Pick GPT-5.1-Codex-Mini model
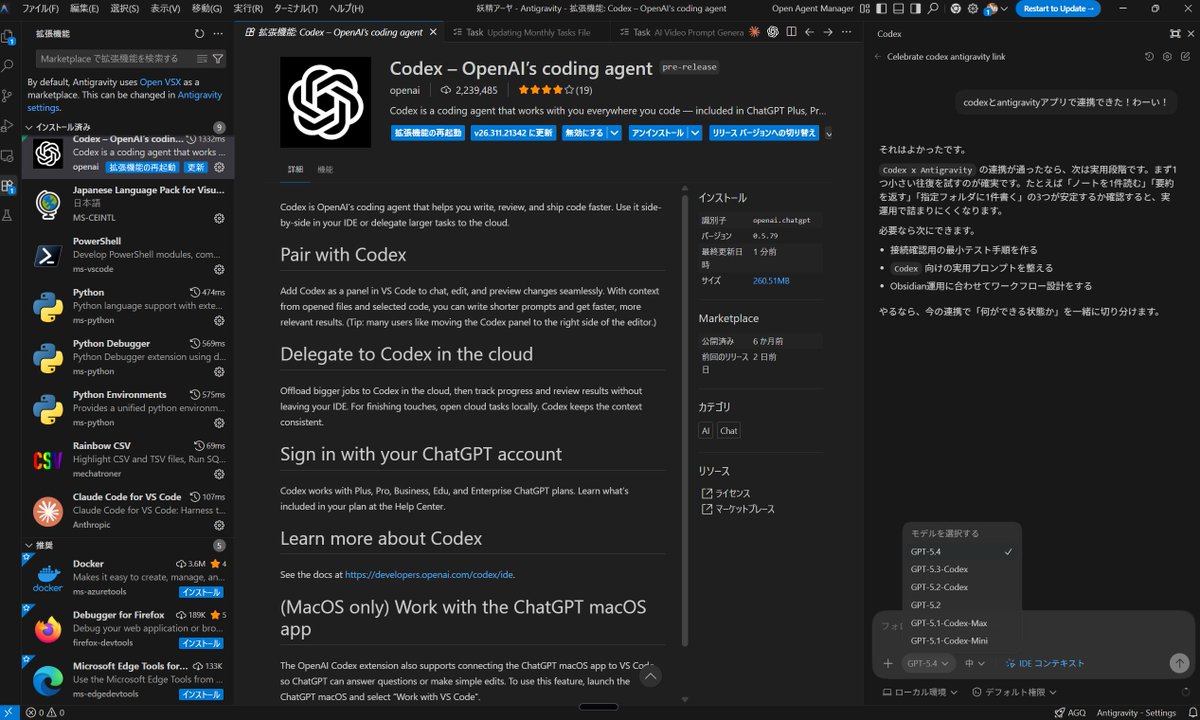 pos(962,641)
